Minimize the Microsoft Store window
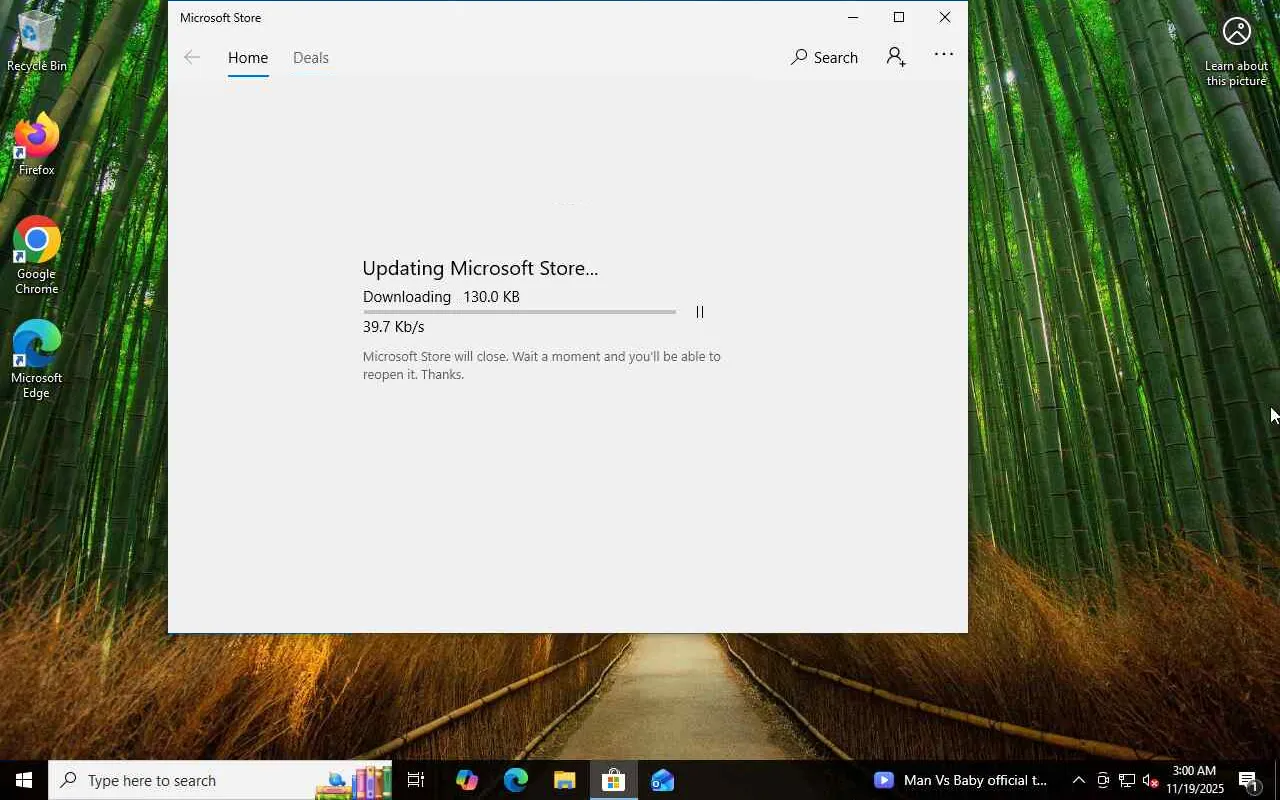The image size is (1280, 800). [x=853, y=17]
